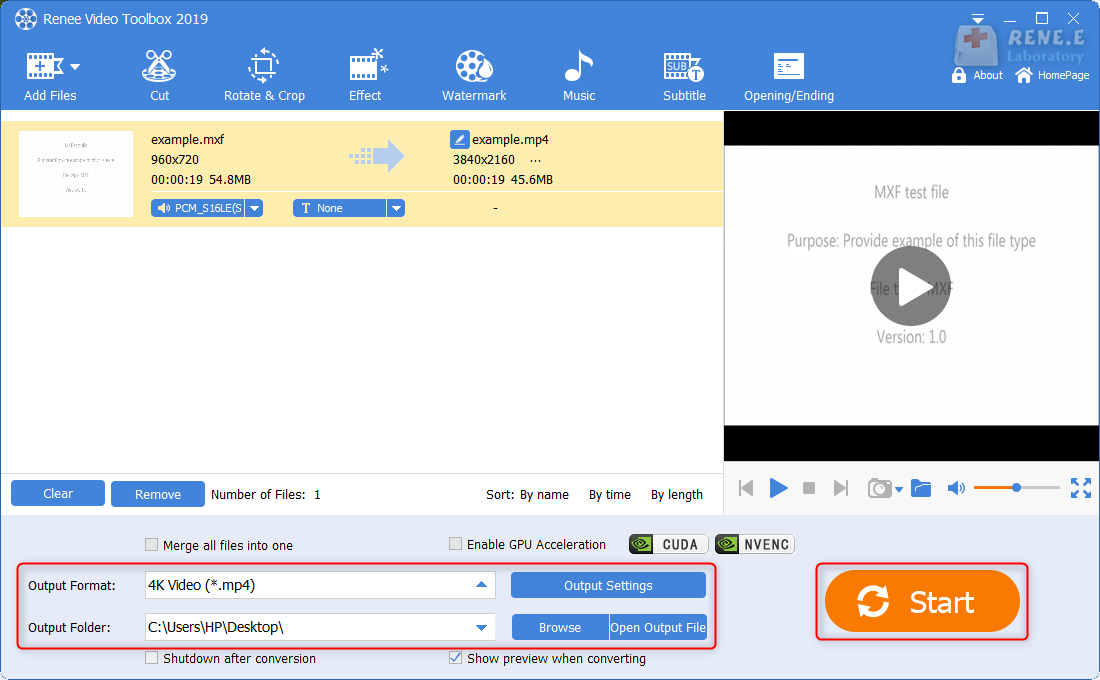The height and width of the screenshot is (680, 1100).
Task: Click the About lock icon
Action: pos(959,75)
